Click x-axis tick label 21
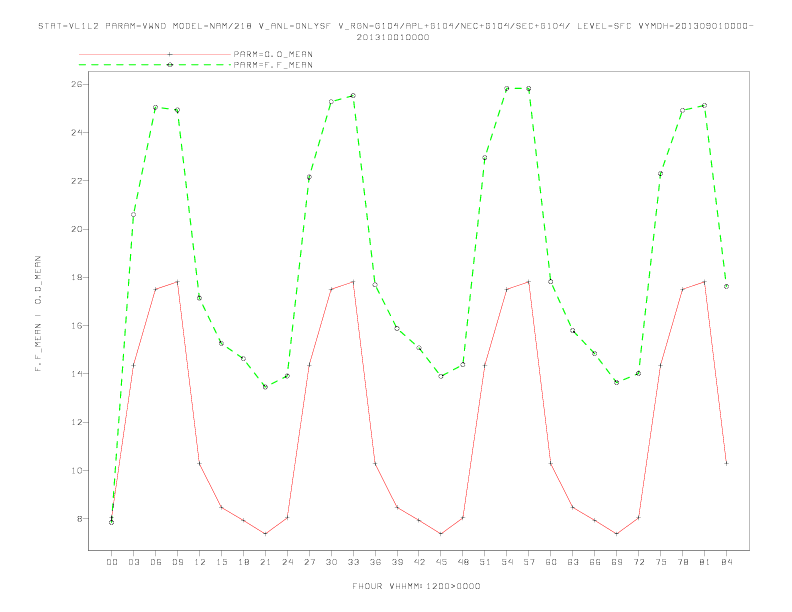Screen dimensions: 792x612 click(265, 562)
